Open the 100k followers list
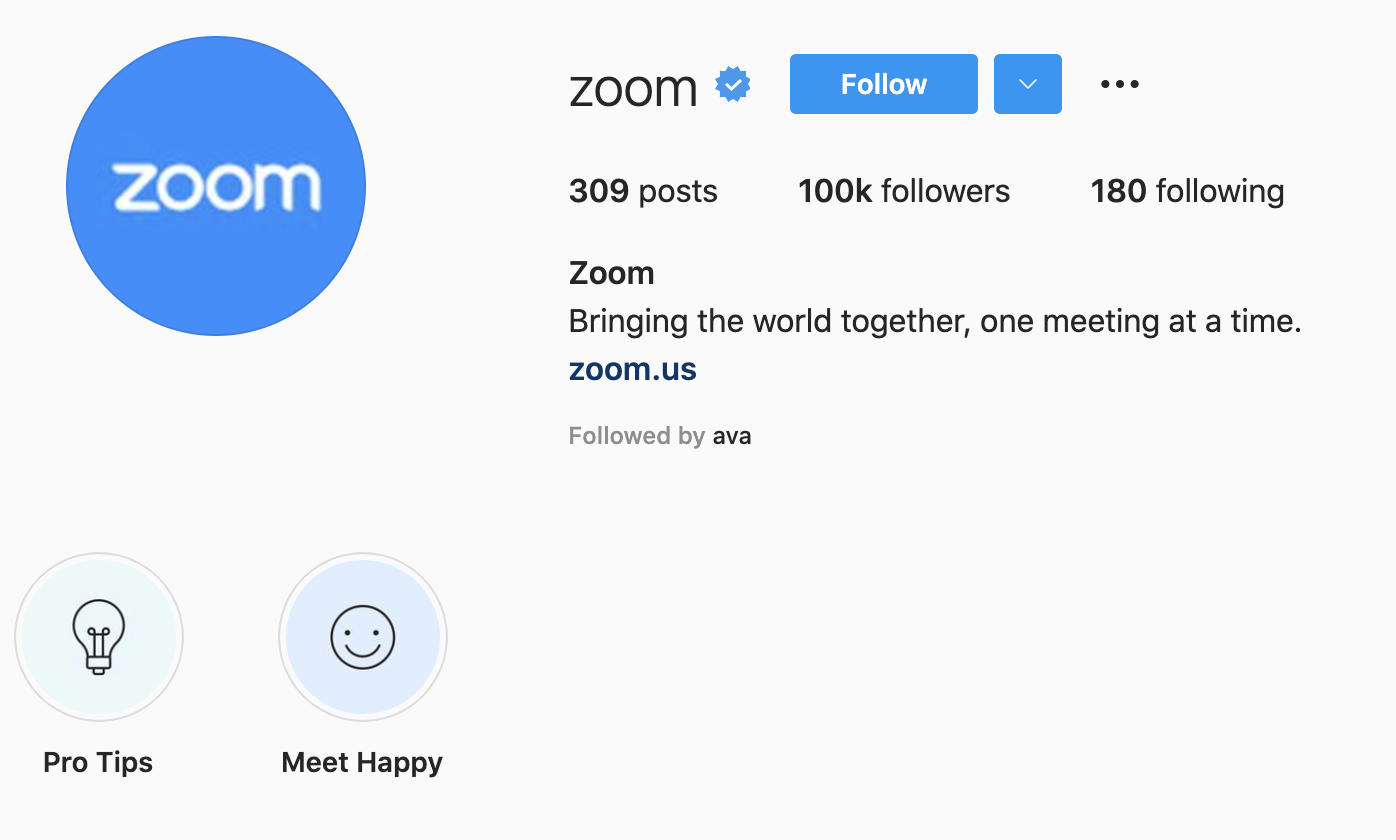1396x840 pixels. (903, 191)
